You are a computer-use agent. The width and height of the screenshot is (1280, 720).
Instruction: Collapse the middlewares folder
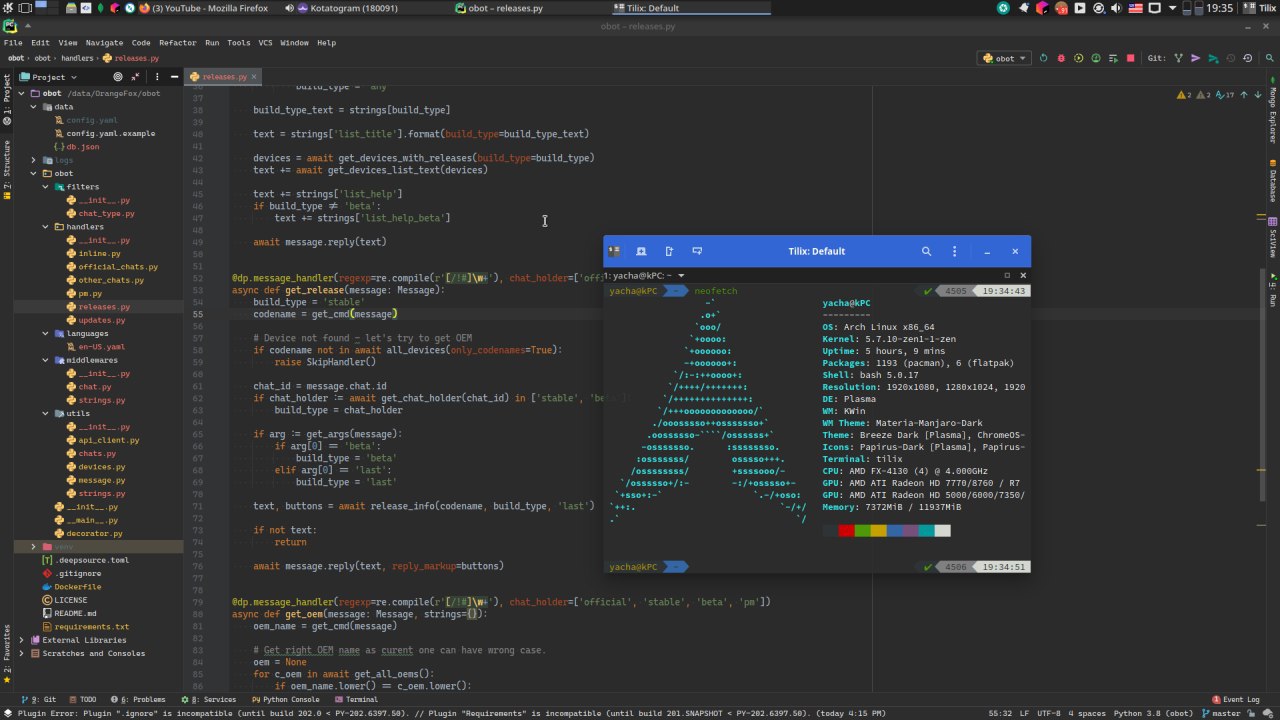46,360
